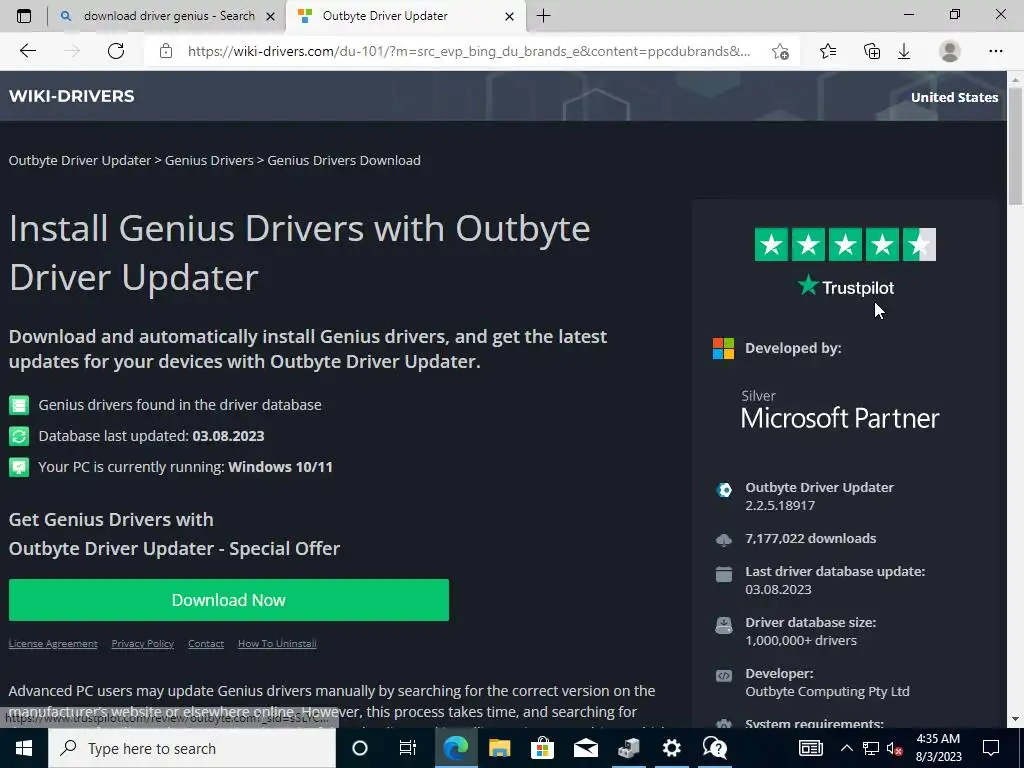Open the Favorites list
Screen dimensions: 1024x768
coord(828,51)
